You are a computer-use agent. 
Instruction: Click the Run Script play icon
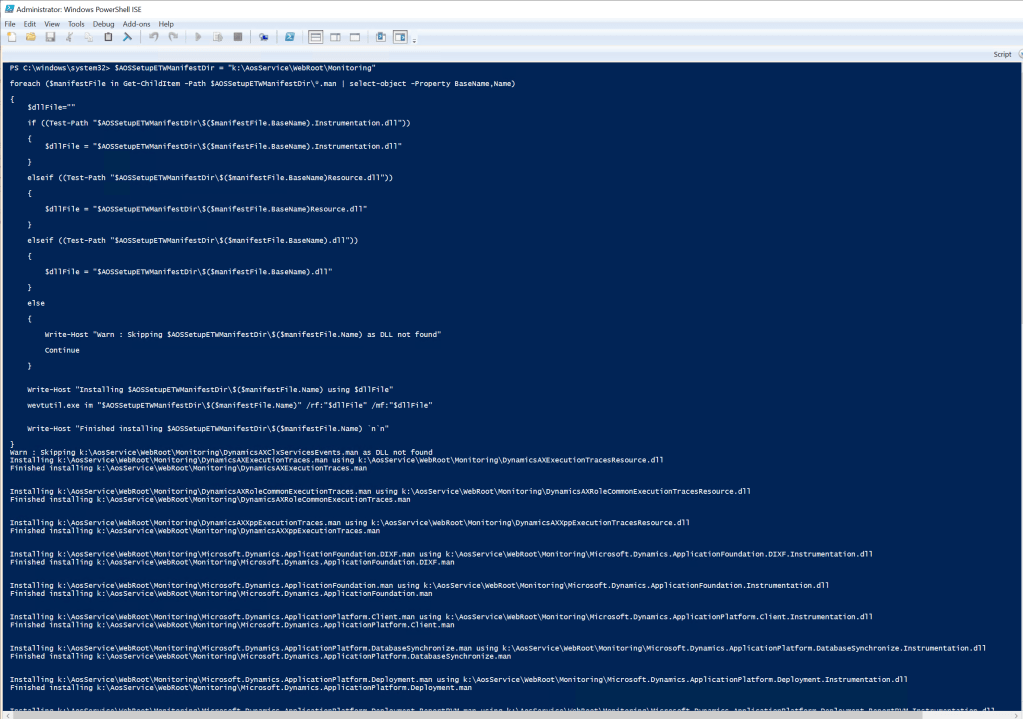(198, 37)
